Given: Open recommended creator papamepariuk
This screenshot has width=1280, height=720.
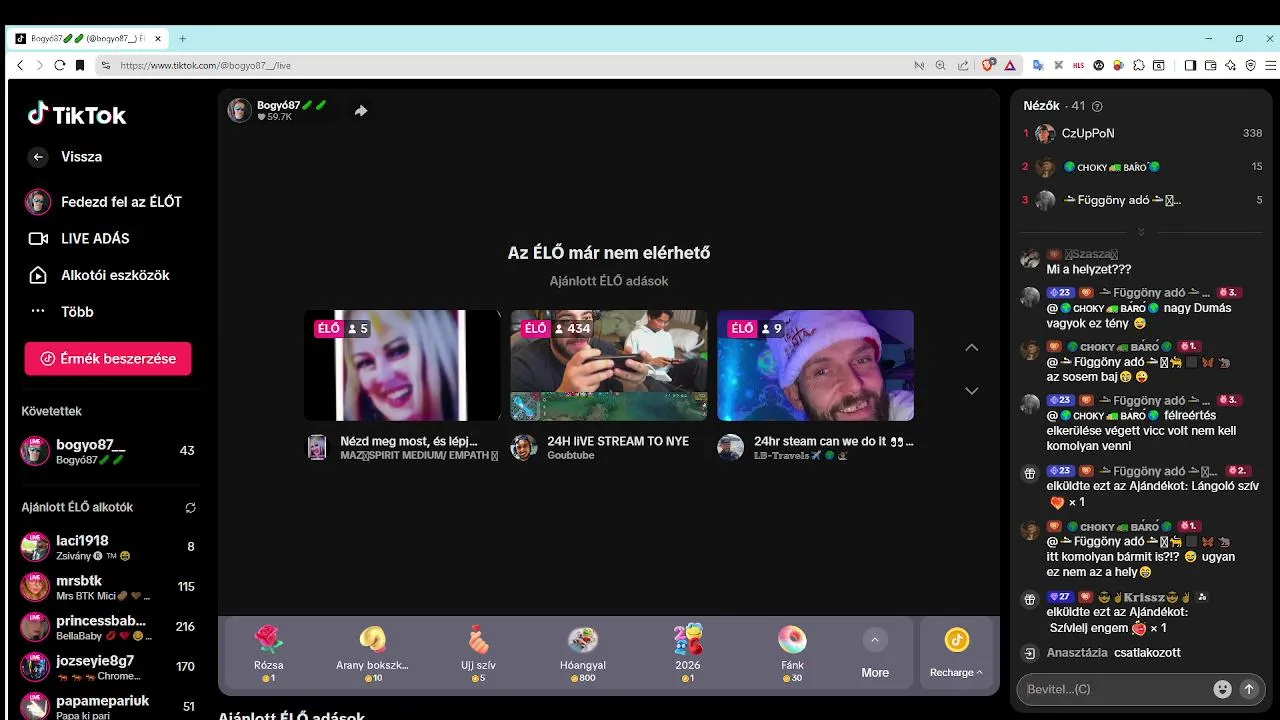Looking at the screenshot, I should pyautogui.click(x=108, y=706).
